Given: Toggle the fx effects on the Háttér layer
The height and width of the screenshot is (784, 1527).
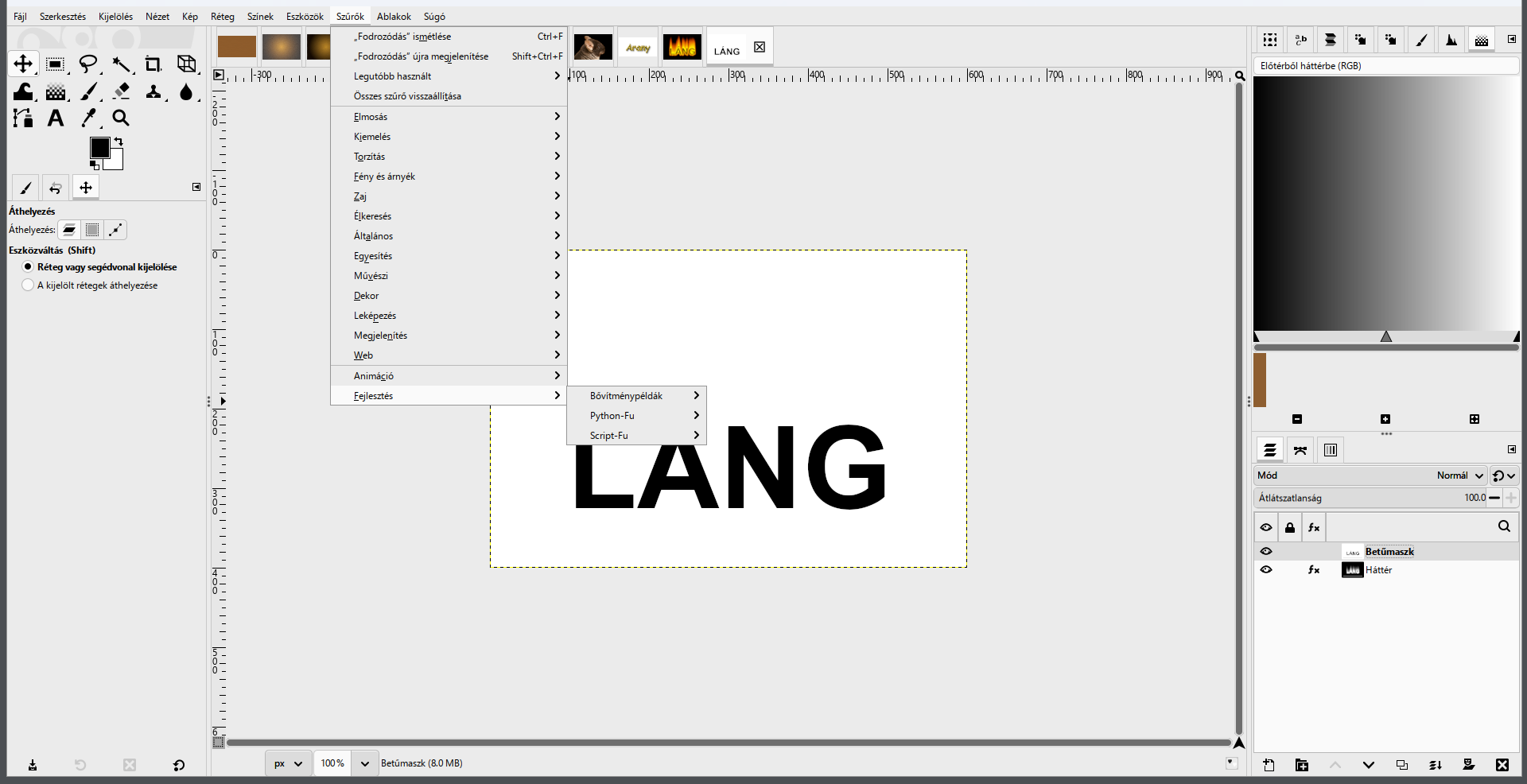Looking at the screenshot, I should tap(1314, 569).
